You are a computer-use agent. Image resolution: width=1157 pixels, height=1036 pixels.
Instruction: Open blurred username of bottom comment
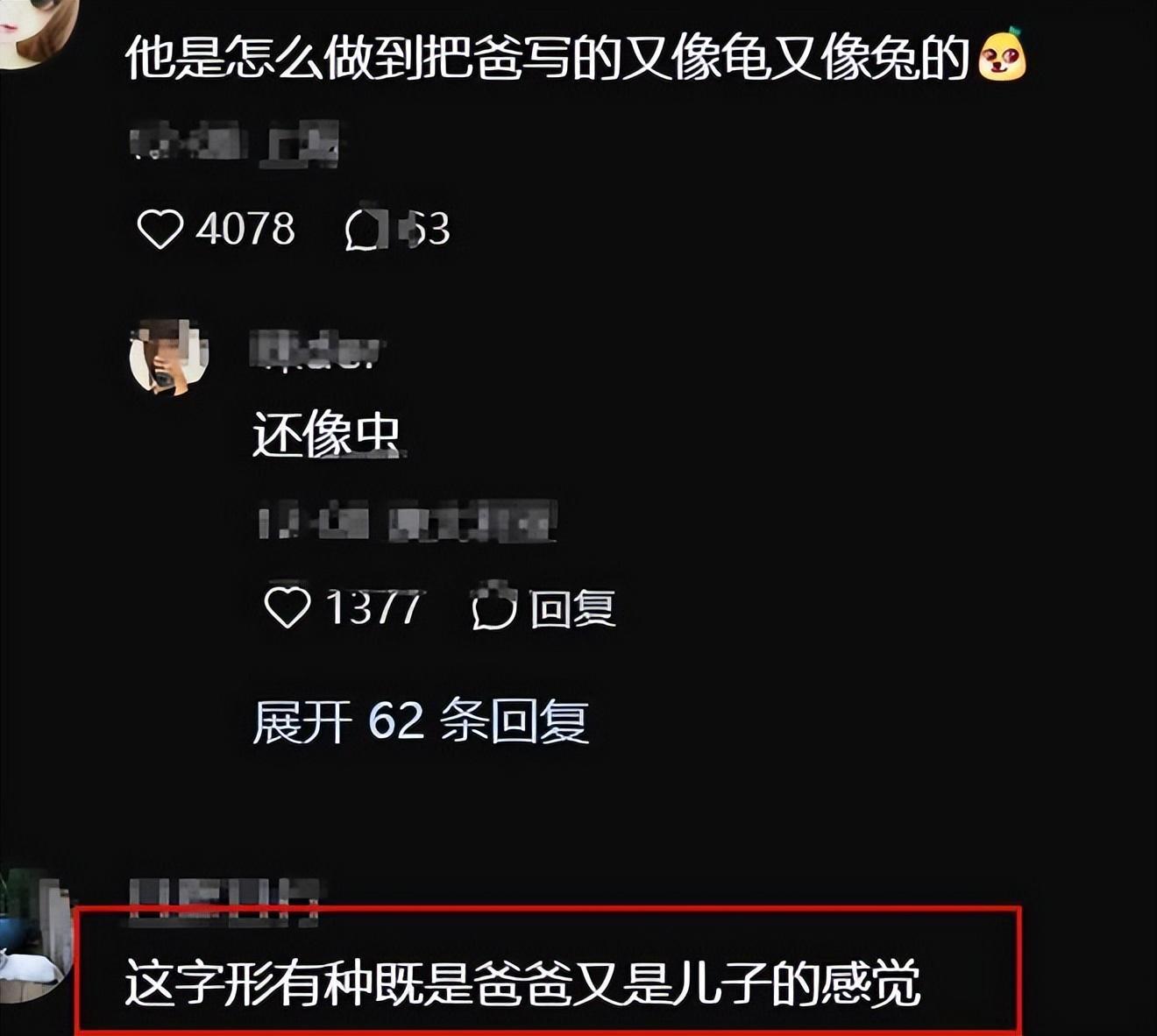(x=224, y=903)
